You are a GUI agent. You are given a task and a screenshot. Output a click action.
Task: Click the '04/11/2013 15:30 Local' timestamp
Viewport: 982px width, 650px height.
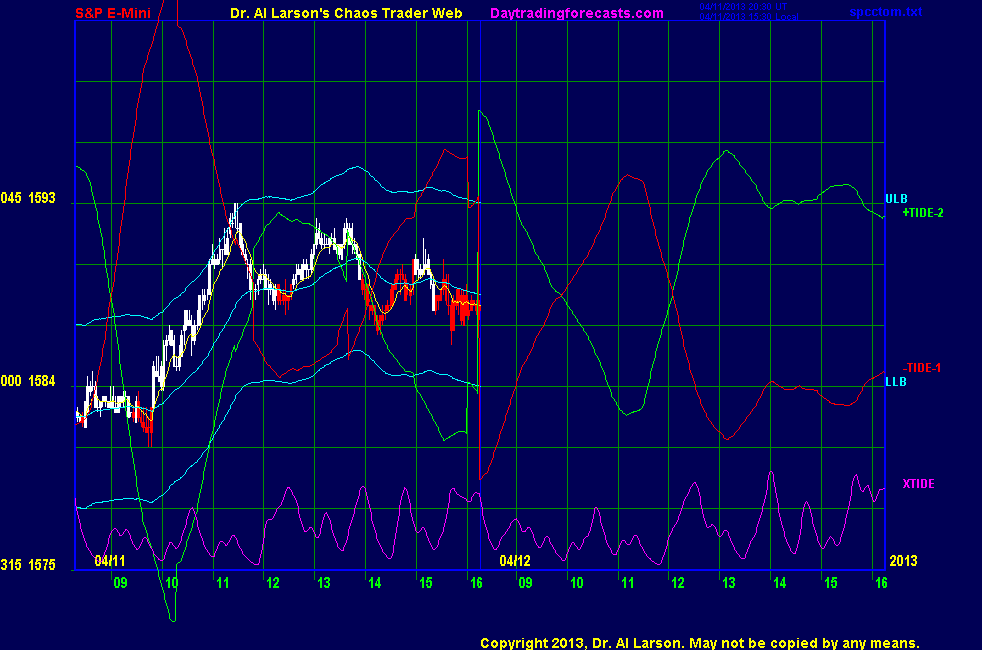click(748, 17)
